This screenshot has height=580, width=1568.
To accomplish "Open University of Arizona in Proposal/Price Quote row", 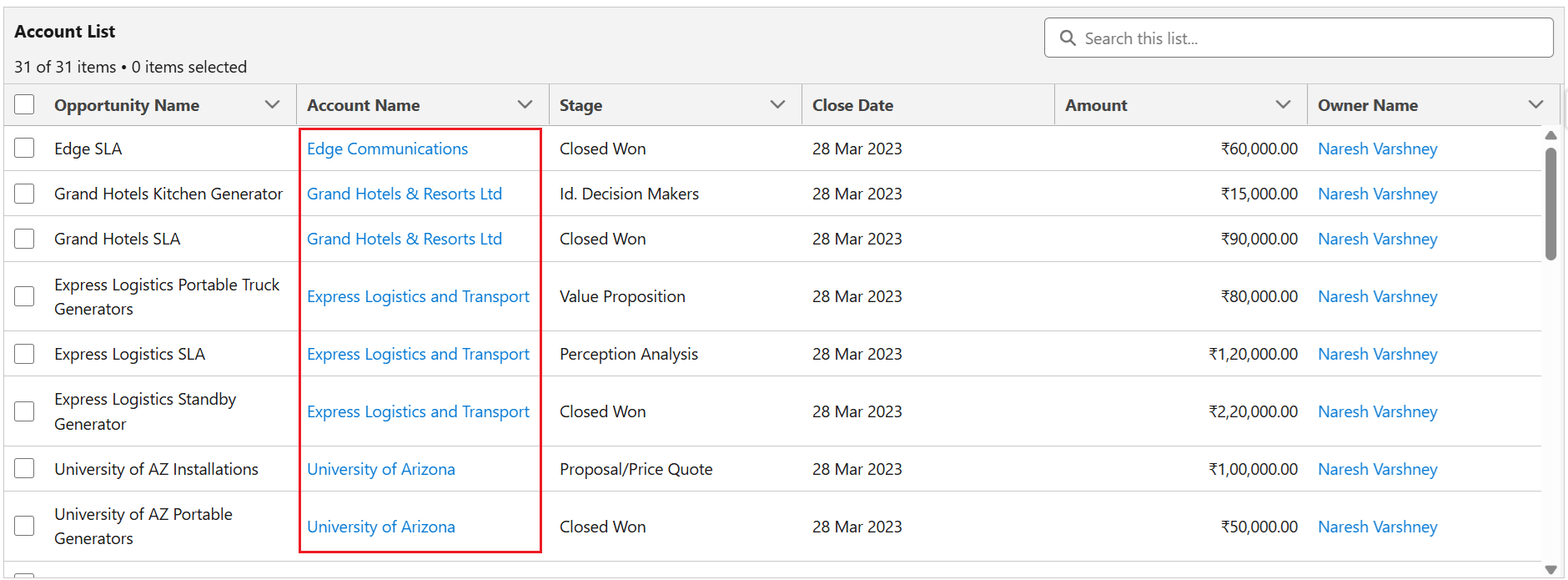I will tap(381, 469).
